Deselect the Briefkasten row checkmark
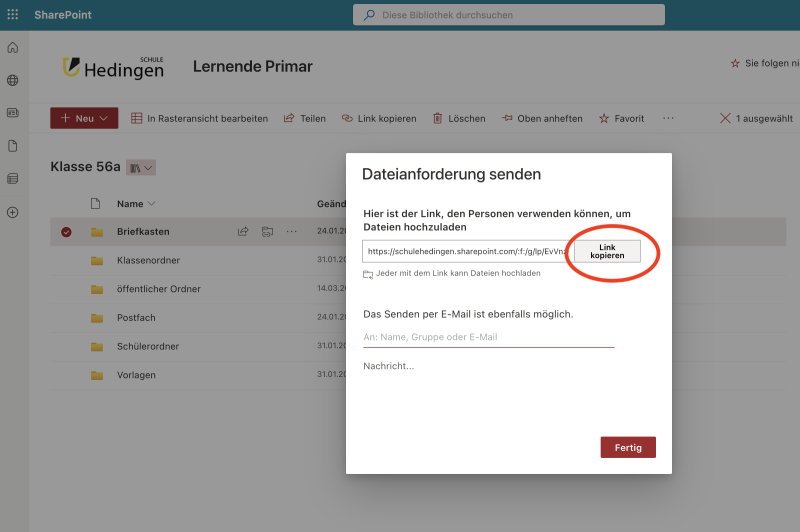The height and width of the screenshot is (532, 800). point(66,232)
